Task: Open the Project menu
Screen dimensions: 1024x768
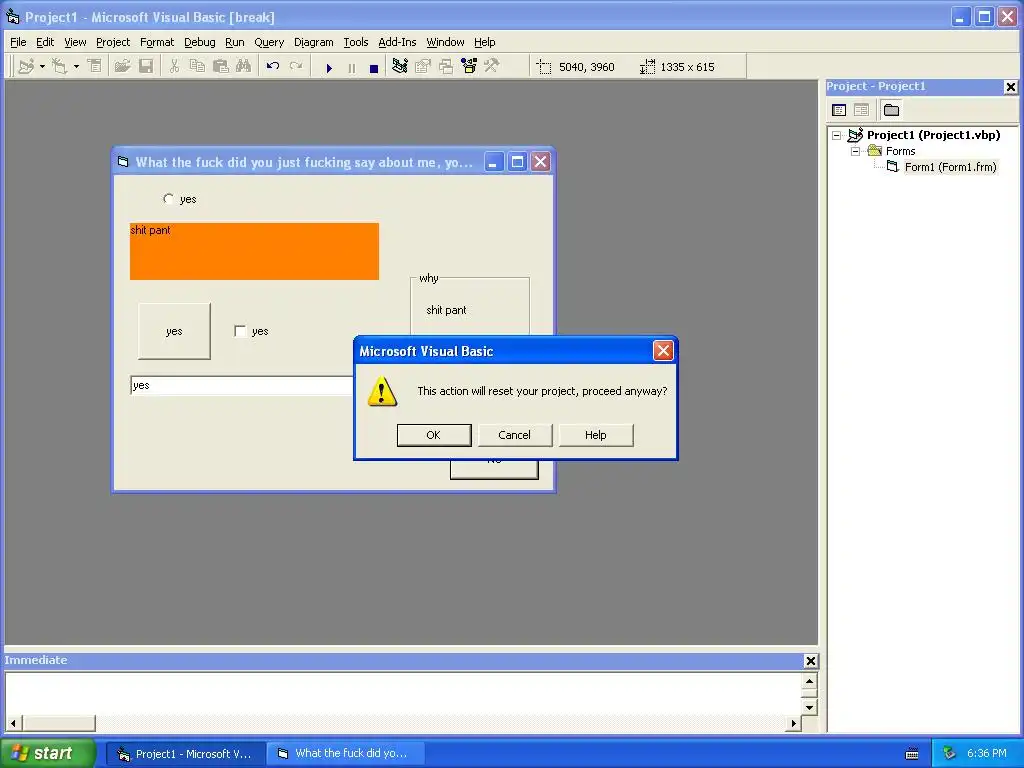Action: pos(113,42)
